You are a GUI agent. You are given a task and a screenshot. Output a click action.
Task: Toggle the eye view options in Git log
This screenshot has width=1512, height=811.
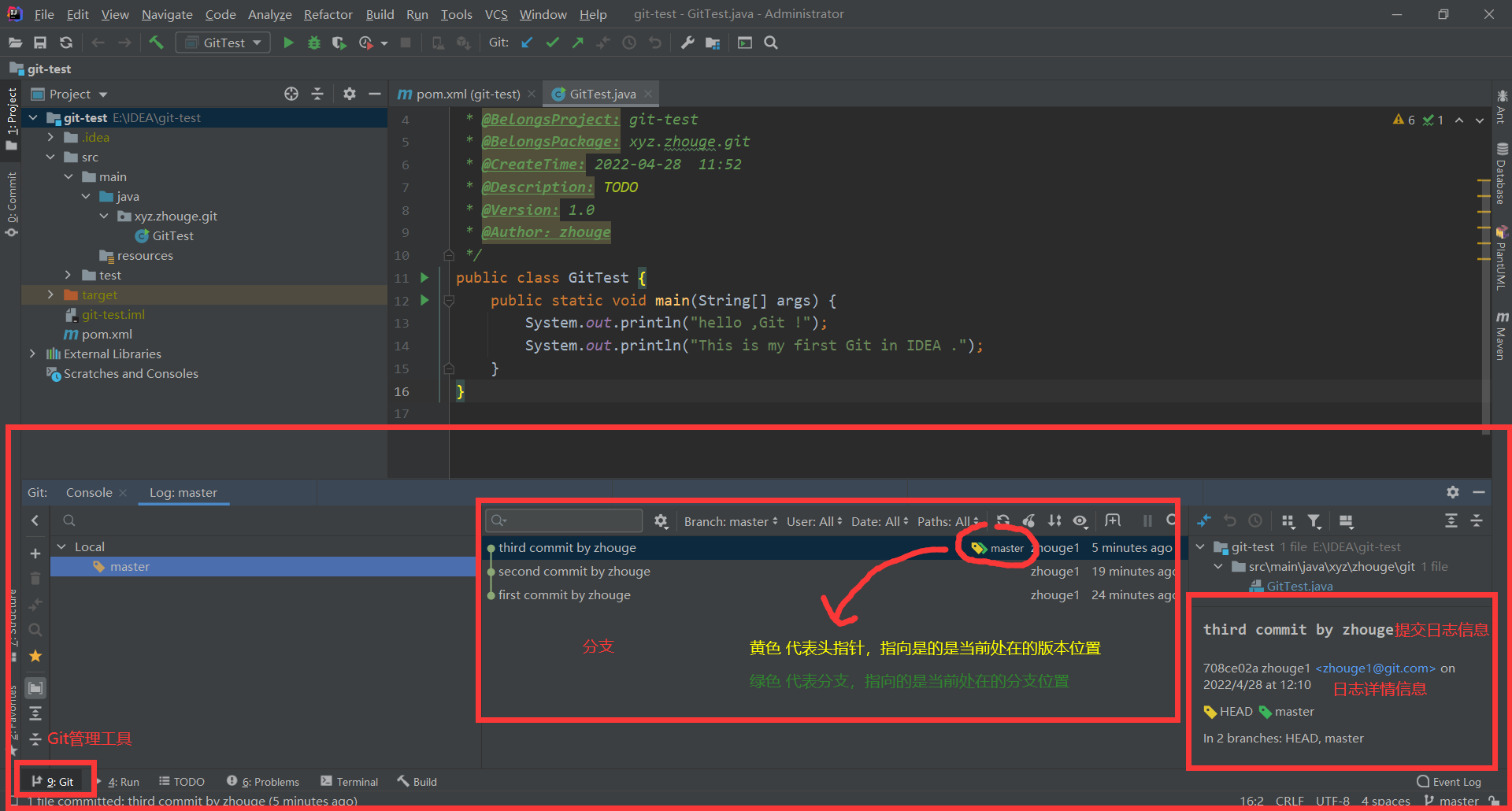pyautogui.click(x=1080, y=520)
